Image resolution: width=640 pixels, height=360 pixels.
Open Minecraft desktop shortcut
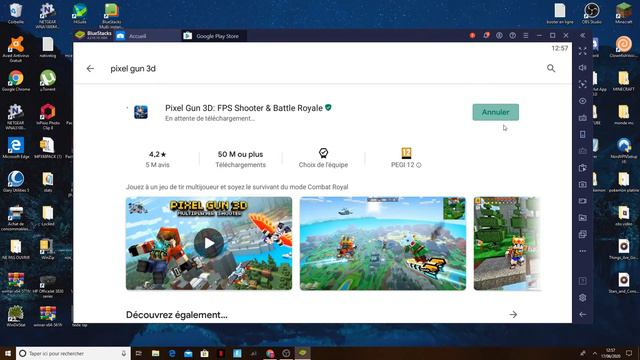[624, 13]
